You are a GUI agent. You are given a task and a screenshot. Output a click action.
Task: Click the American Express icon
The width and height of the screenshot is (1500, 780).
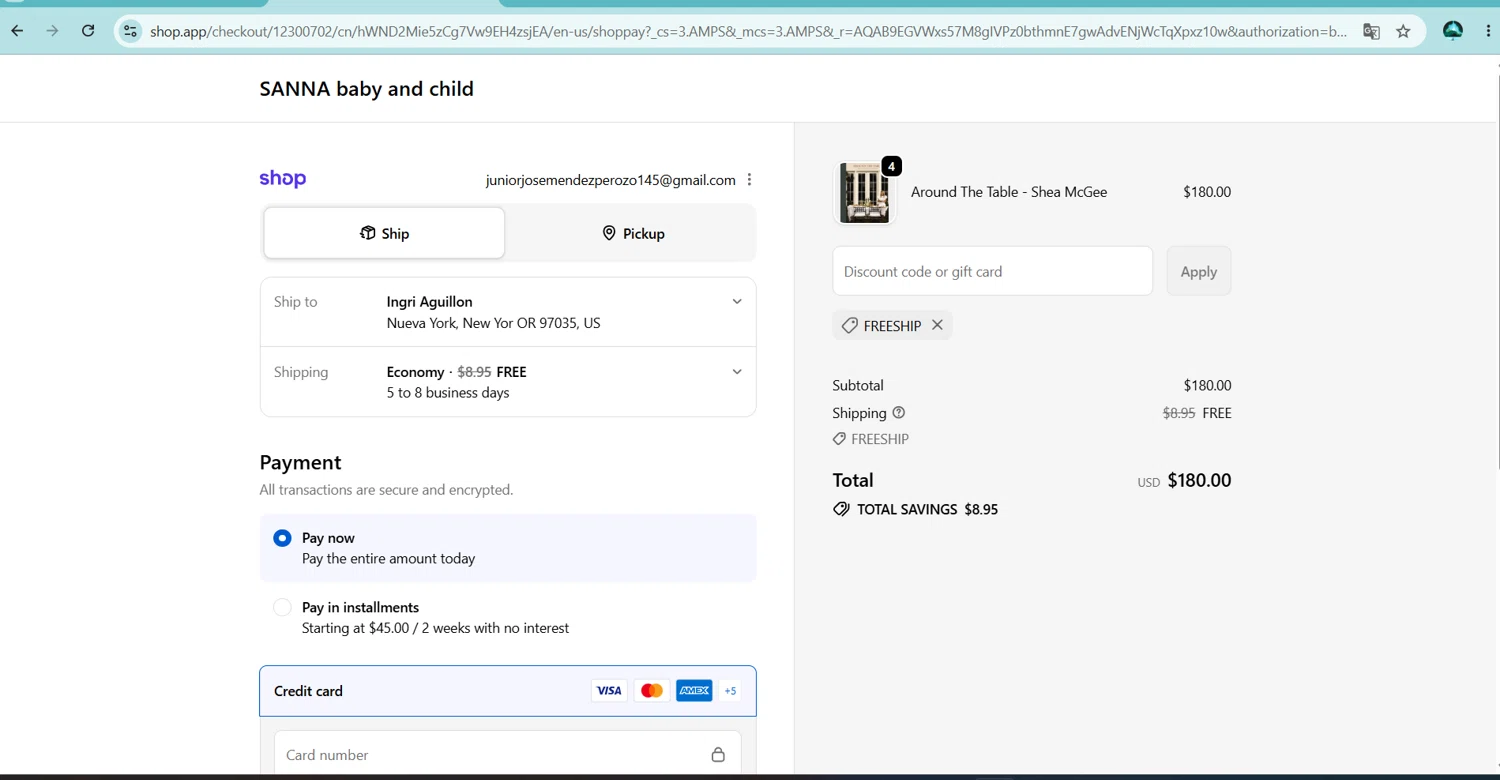[x=694, y=691]
